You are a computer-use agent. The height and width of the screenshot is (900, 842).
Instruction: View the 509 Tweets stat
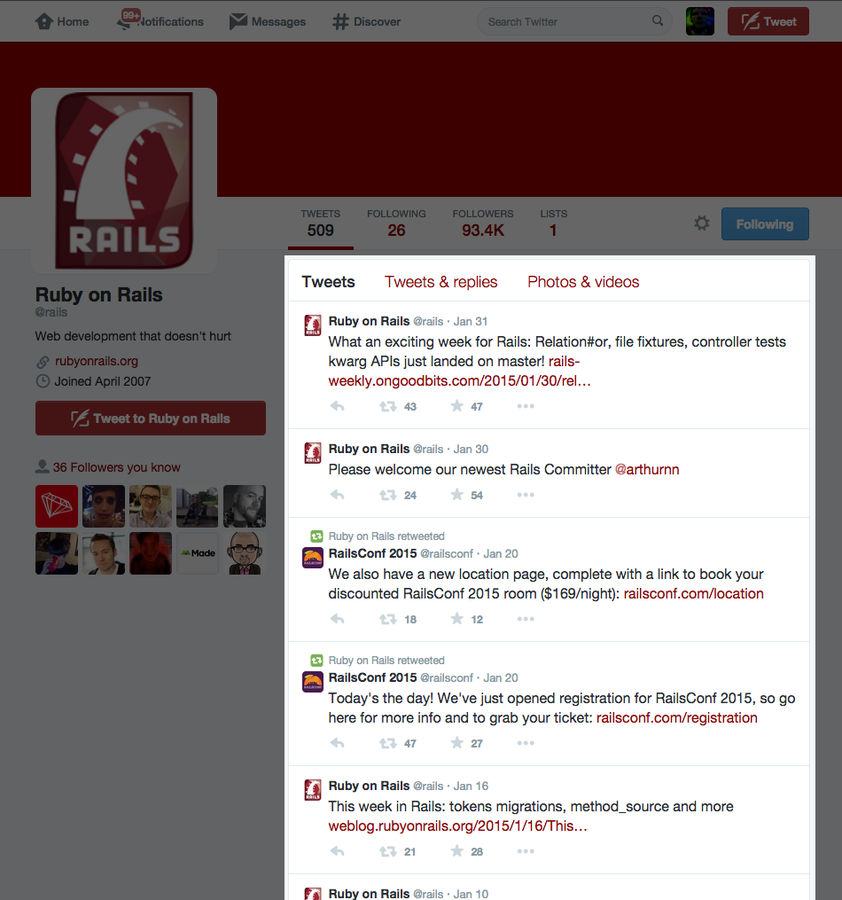[x=320, y=223]
